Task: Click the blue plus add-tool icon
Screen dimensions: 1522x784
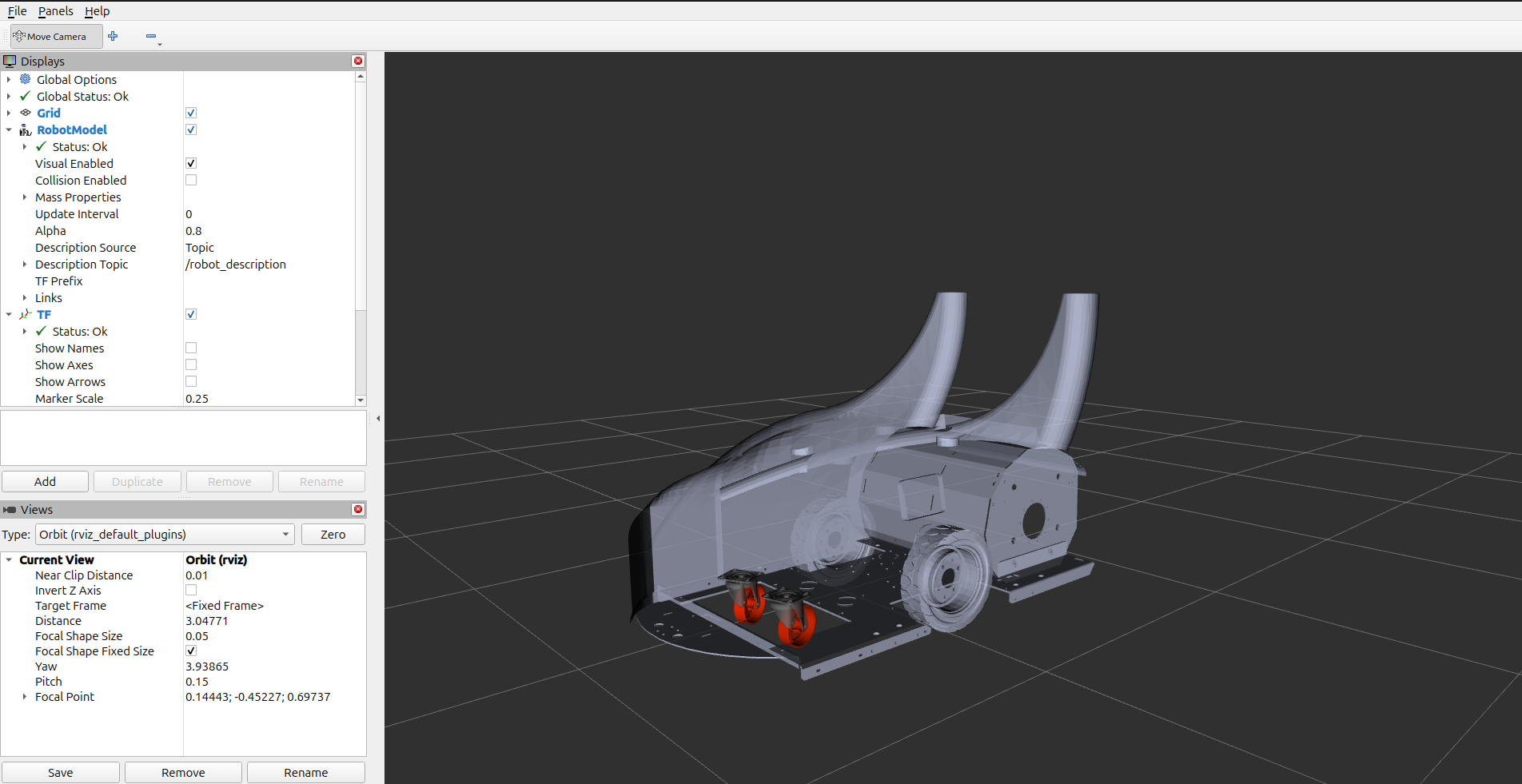Action: point(113,36)
